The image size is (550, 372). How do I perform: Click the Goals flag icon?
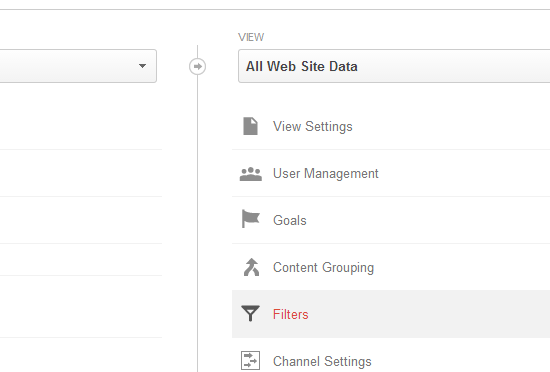(x=250, y=219)
